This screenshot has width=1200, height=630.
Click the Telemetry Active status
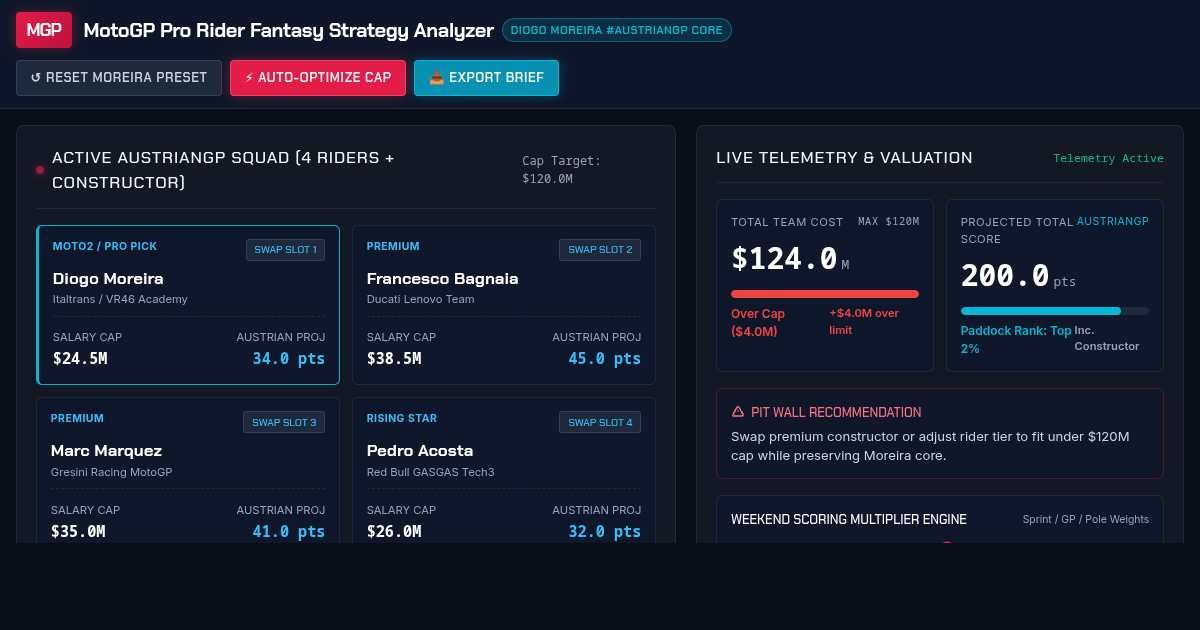tap(1108, 158)
